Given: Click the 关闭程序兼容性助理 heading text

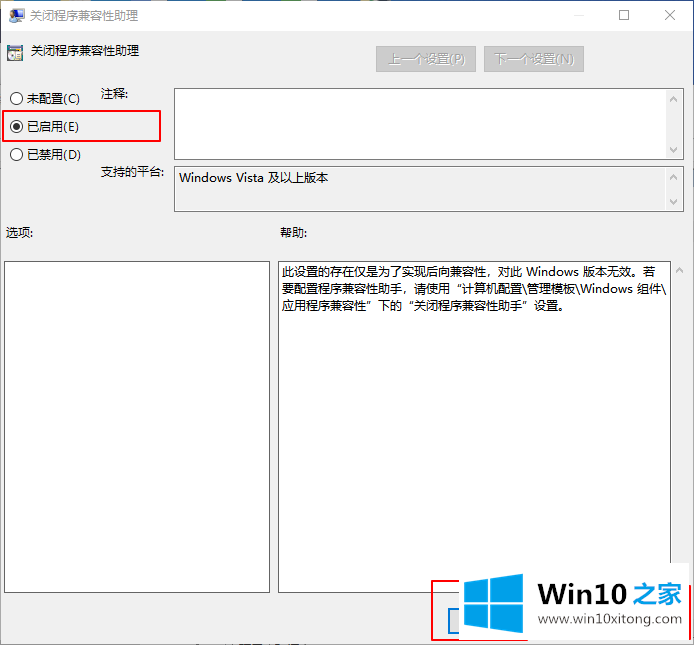Looking at the screenshot, I should (x=85, y=51).
